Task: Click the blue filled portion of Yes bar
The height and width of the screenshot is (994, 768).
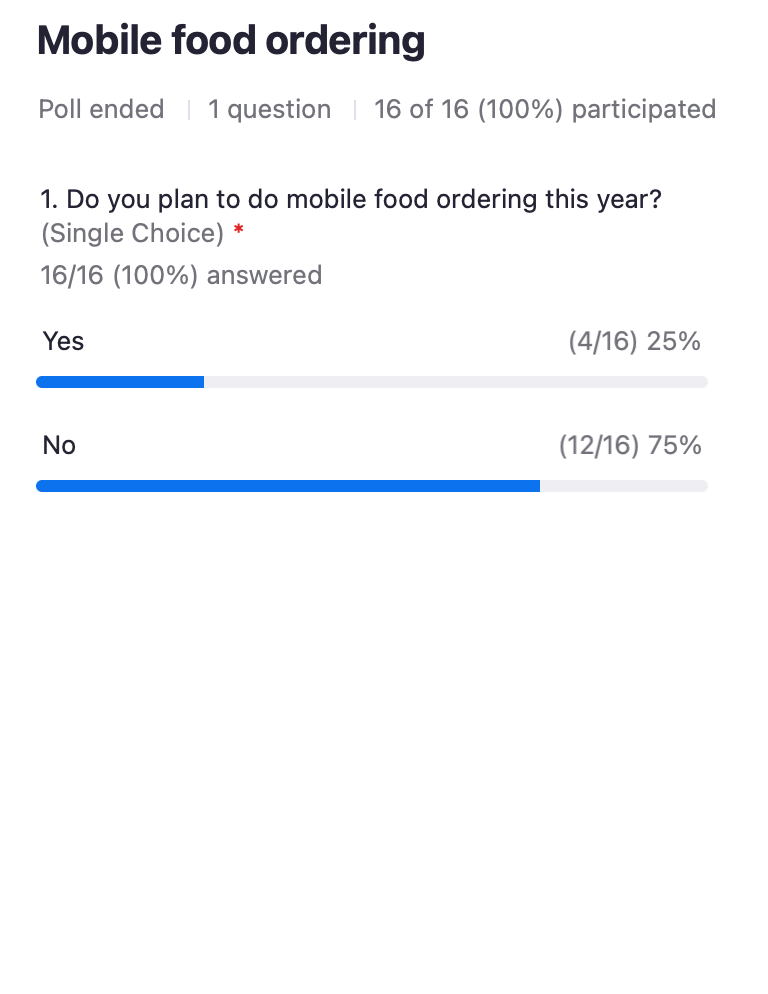Action: click(120, 382)
